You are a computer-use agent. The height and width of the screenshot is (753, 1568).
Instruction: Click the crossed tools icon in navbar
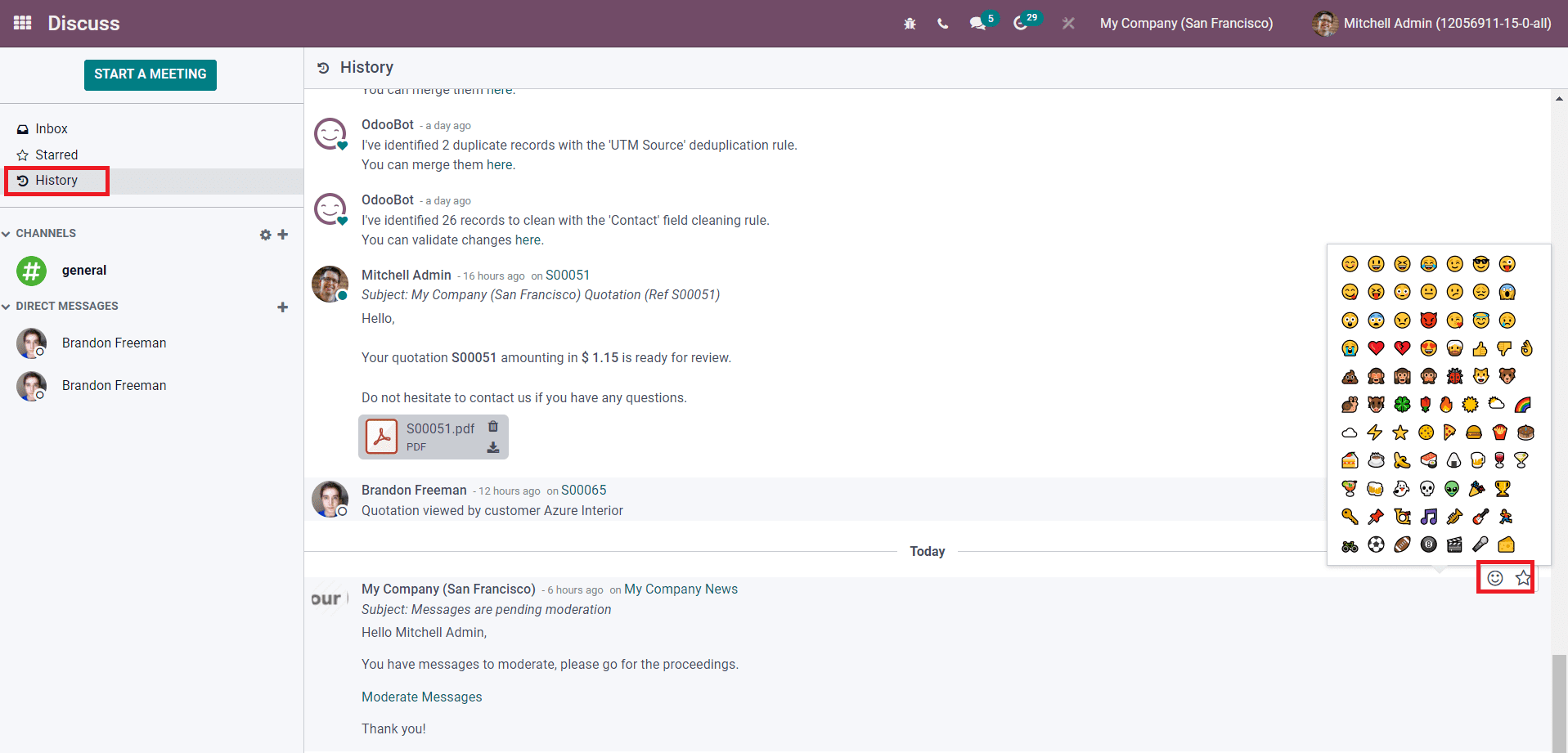click(1068, 24)
